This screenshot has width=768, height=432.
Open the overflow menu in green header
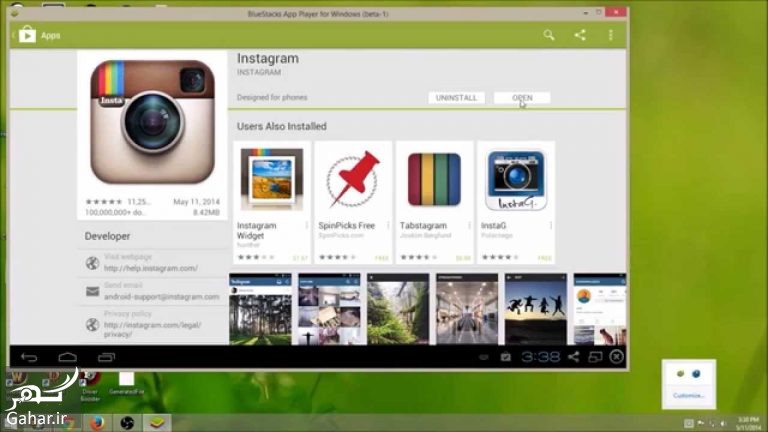(610, 35)
